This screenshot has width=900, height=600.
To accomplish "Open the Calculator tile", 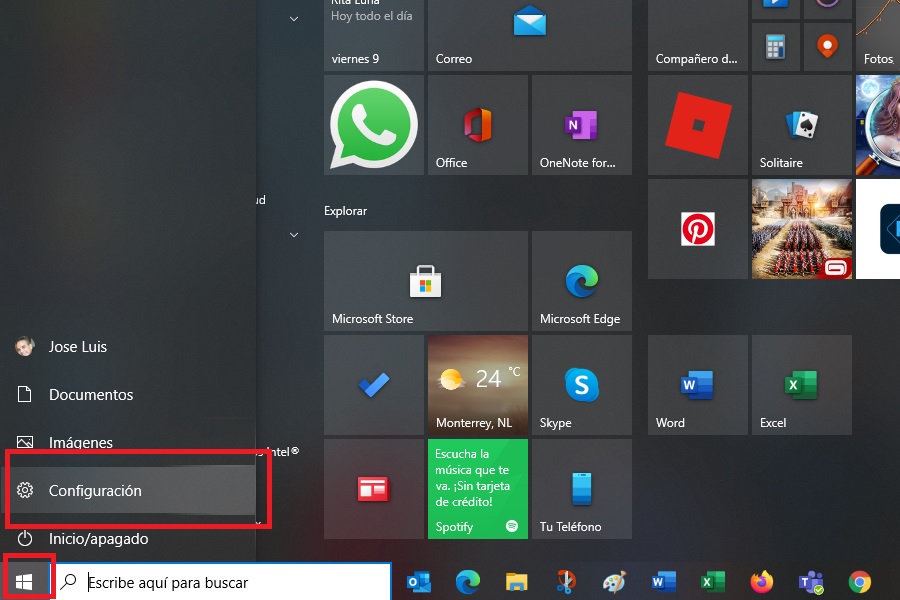I will (776, 45).
